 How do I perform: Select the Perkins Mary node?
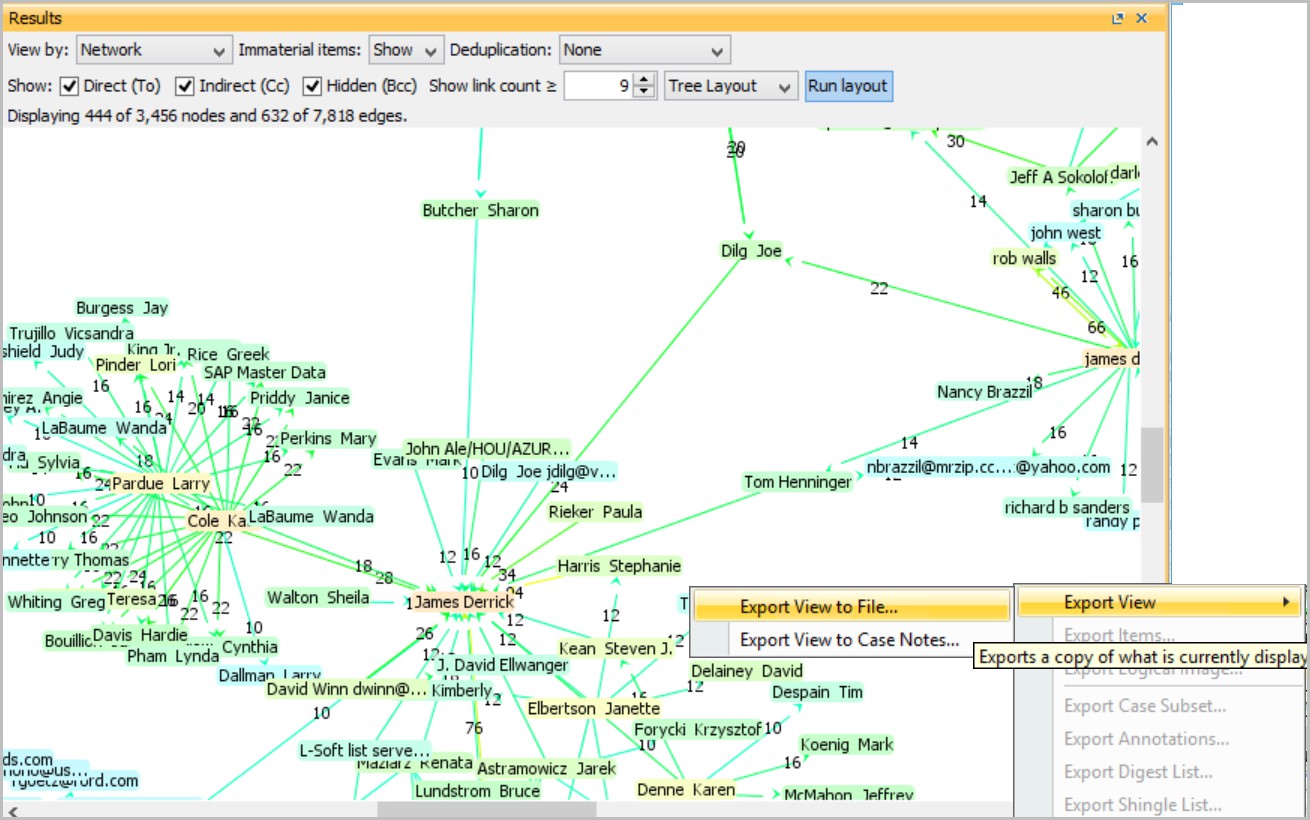coord(328,438)
